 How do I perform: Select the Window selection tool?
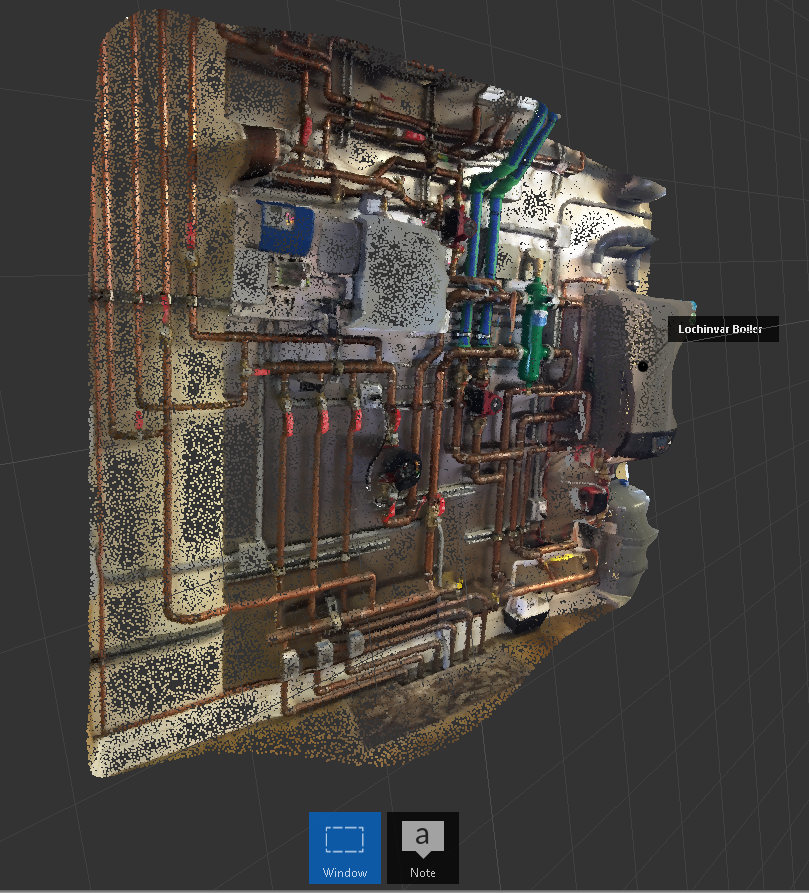point(344,847)
